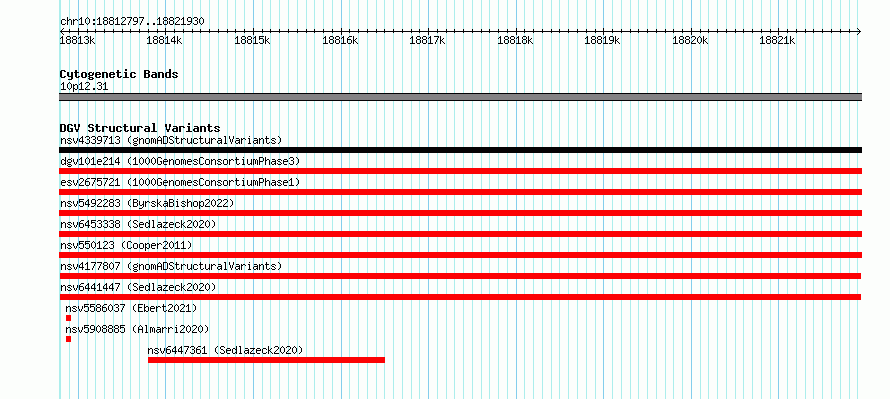The image size is (890, 399).
Task: Click the Cytogenetic Bands track title
Action: click(119, 74)
